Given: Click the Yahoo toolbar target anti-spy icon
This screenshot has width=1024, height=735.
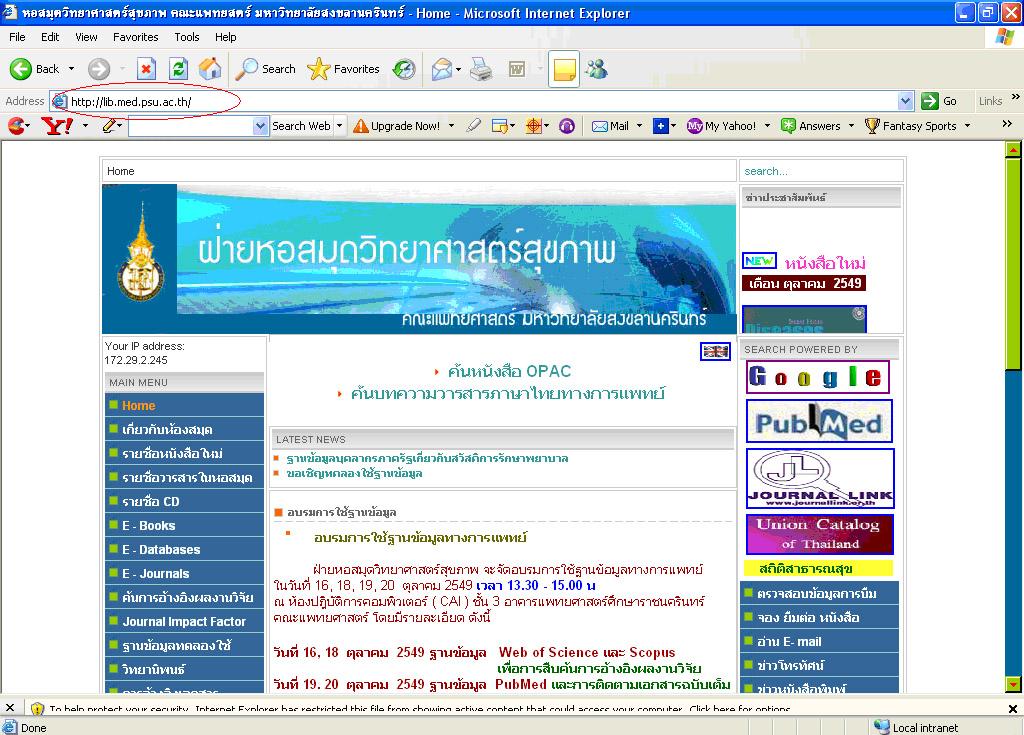Looking at the screenshot, I should coord(534,125).
